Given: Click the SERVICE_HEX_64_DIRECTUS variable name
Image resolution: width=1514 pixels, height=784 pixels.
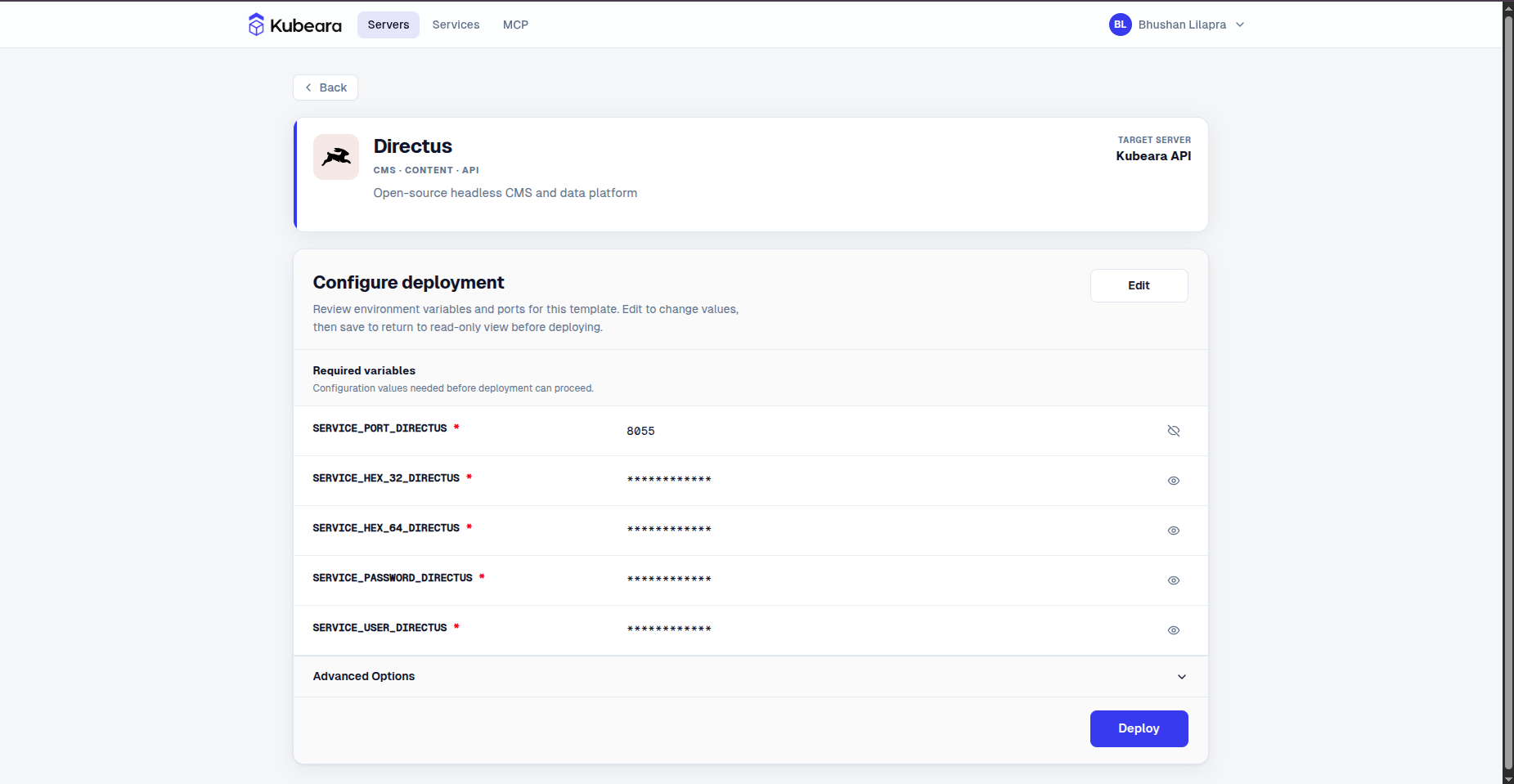Looking at the screenshot, I should coord(386,528).
